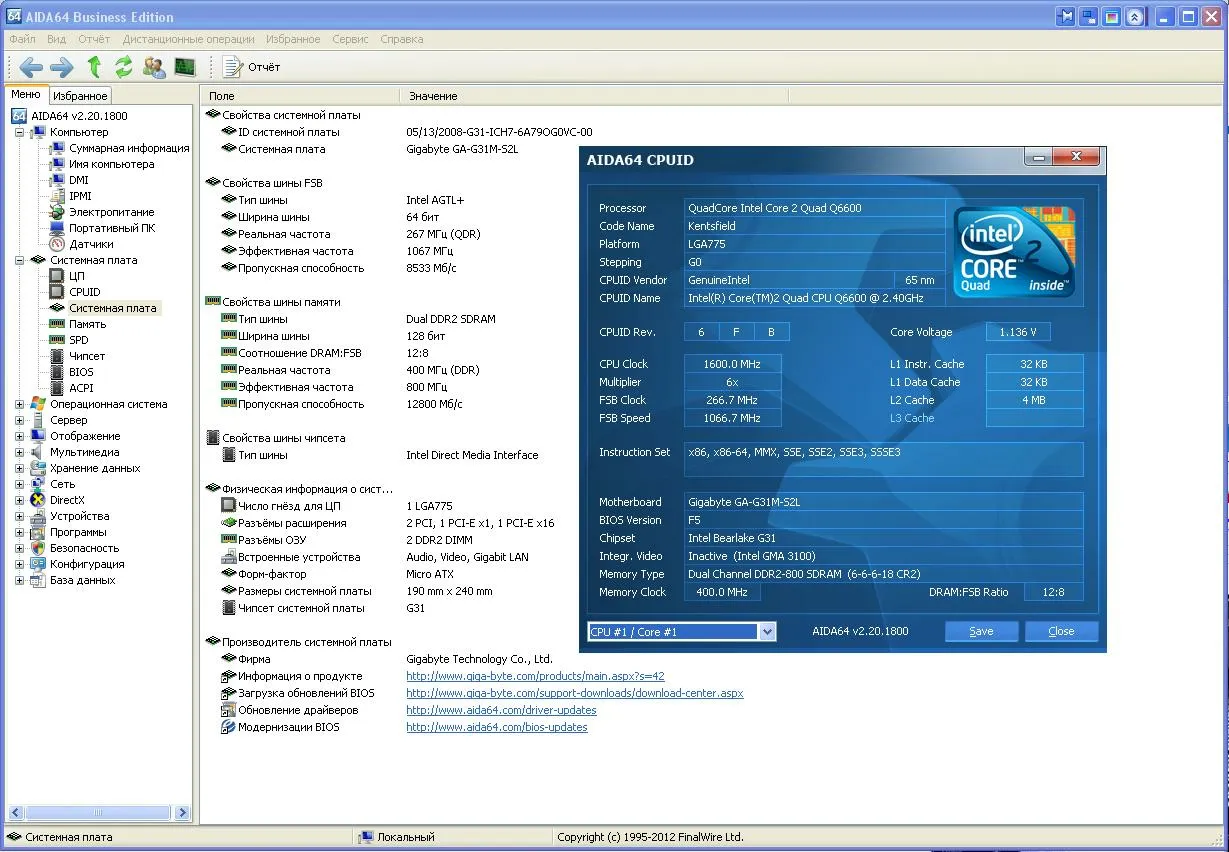Open the aida64.com driver-updates link

[501, 710]
